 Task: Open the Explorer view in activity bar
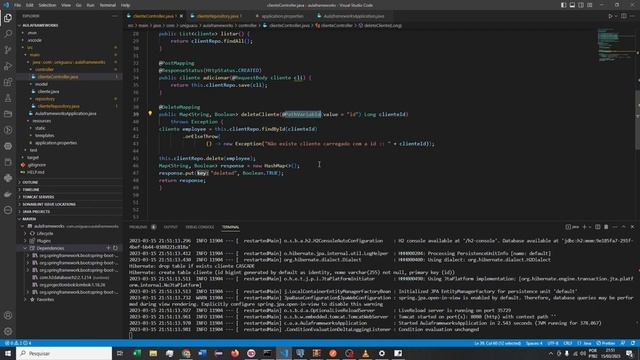(x=8, y=18)
